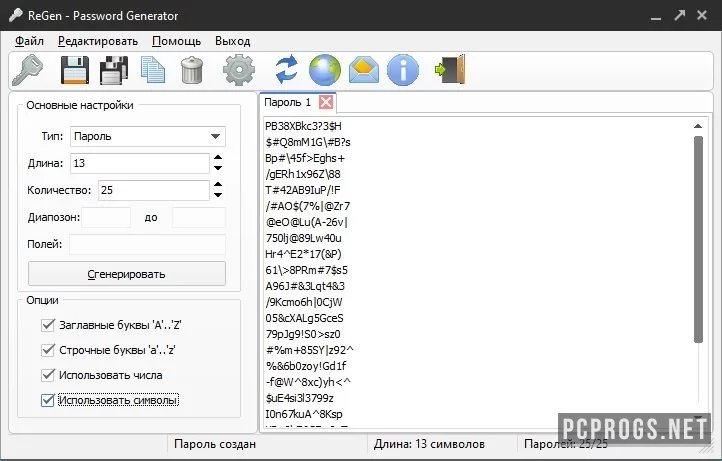Click the Сгенерировать button
Screen dimensions: 722x461
127,274
